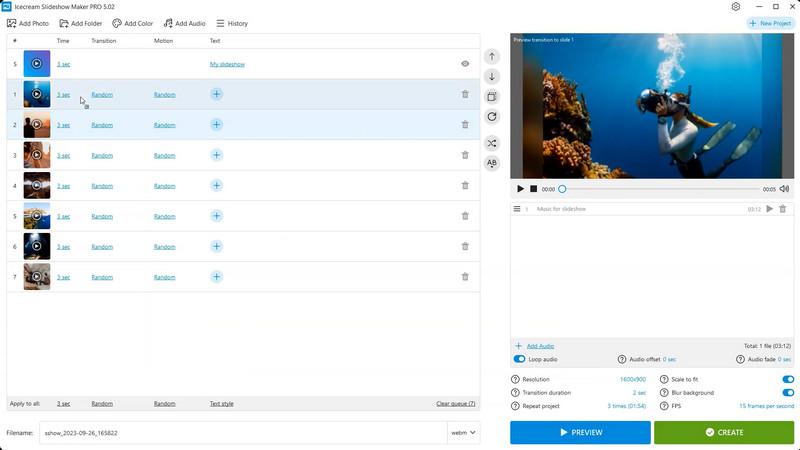Turn off the Blur background switch

tap(788, 393)
